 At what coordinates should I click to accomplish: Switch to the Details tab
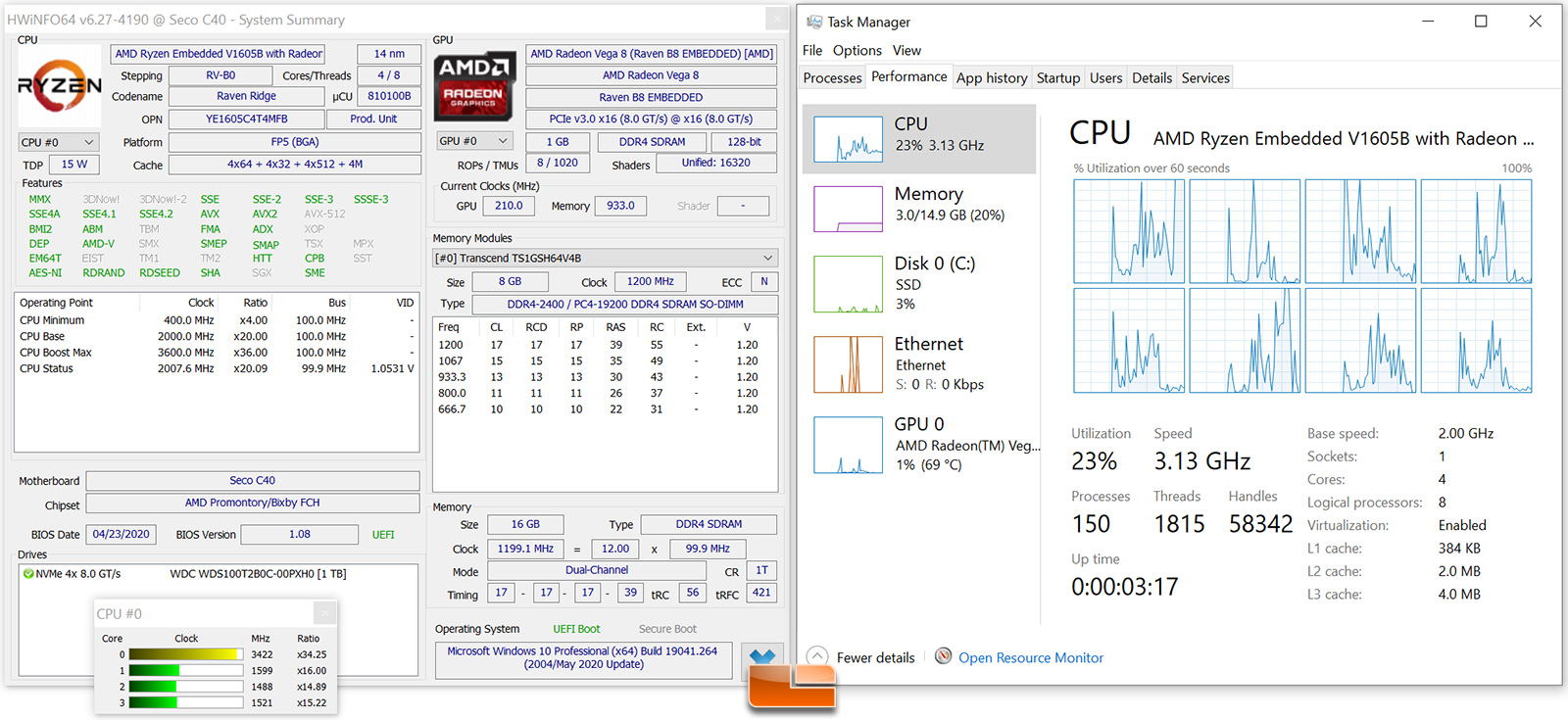tap(1151, 77)
